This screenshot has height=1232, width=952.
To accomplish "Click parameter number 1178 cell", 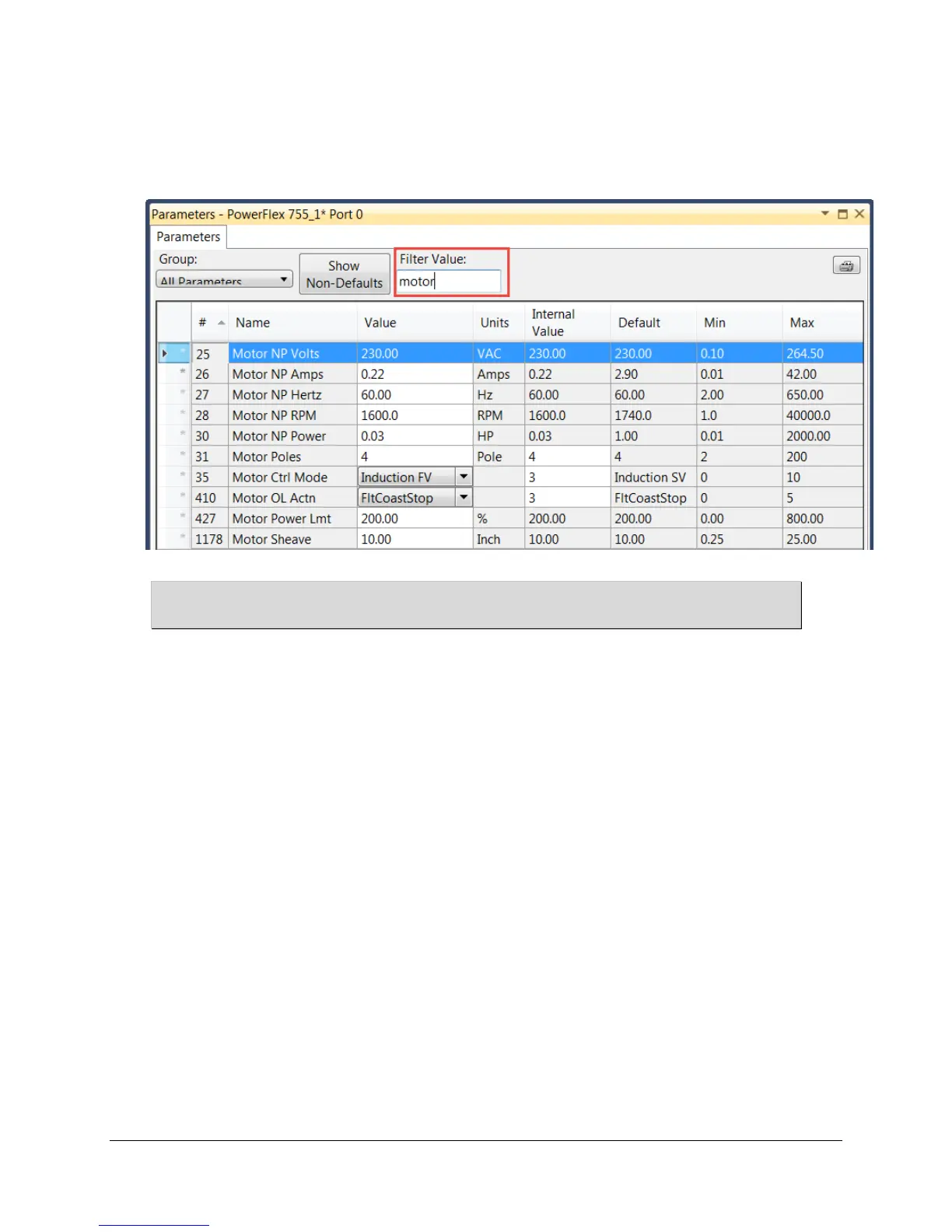I will click(x=209, y=539).
